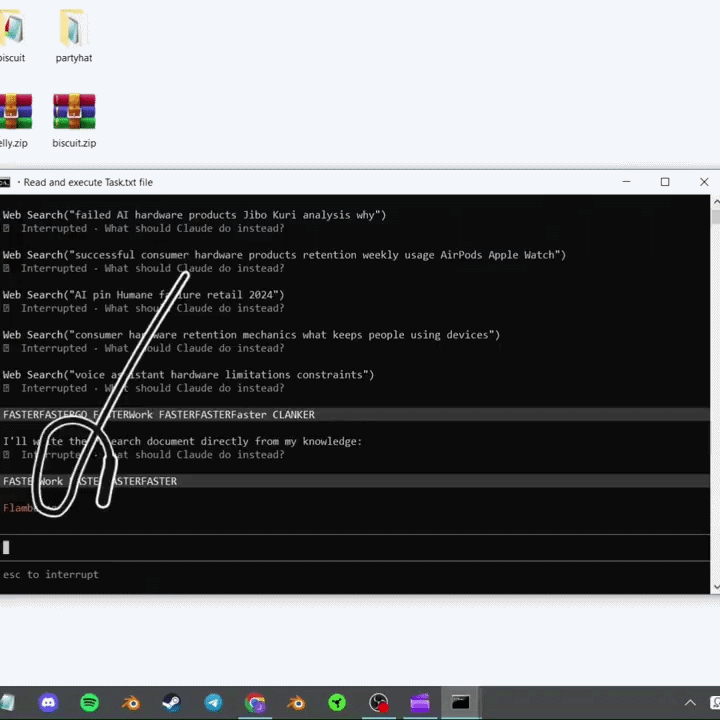Click the 'Read and execute Task.txt file' title
Screen dimensions: 720x720
pyautogui.click(x=88, y=182)
